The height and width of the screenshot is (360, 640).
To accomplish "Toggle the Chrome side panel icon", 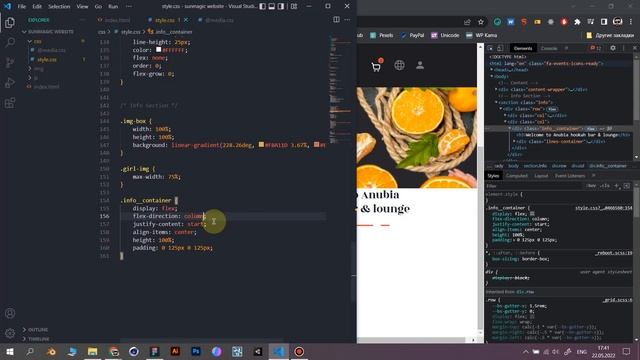I will click(x=604, y=22).
